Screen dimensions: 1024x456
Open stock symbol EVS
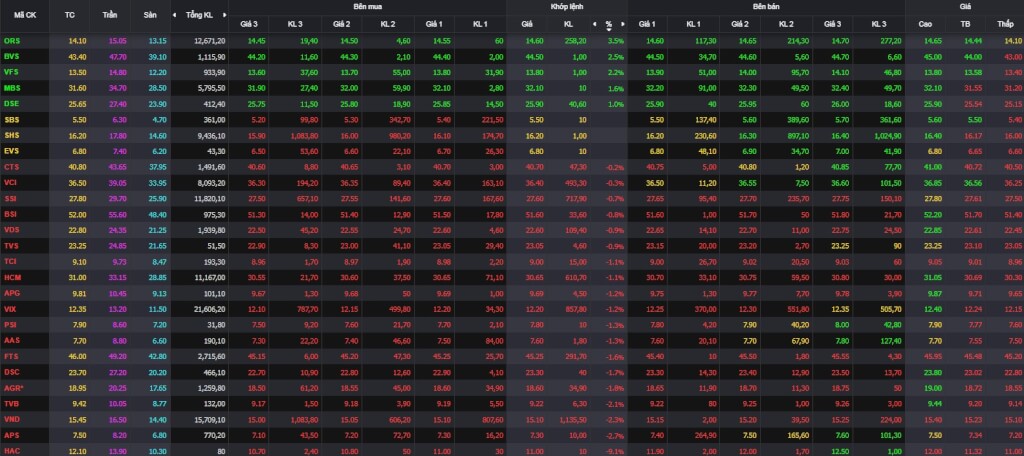[x=12, y=151]
